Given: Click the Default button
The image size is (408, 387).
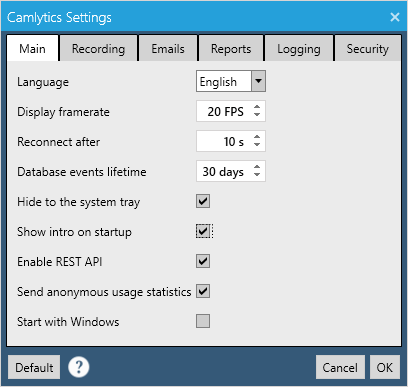Looking at the screenshot, I should click(x=34, y=367).
